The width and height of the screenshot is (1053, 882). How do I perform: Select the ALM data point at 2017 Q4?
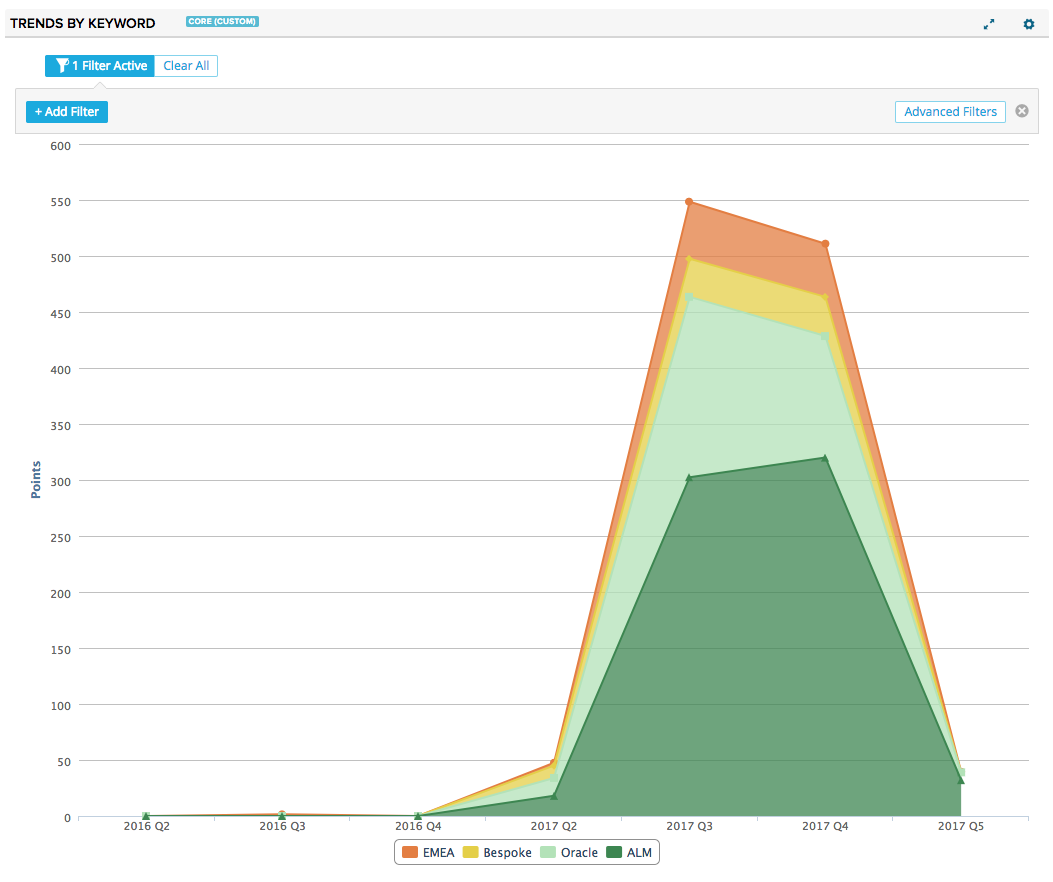825,458
